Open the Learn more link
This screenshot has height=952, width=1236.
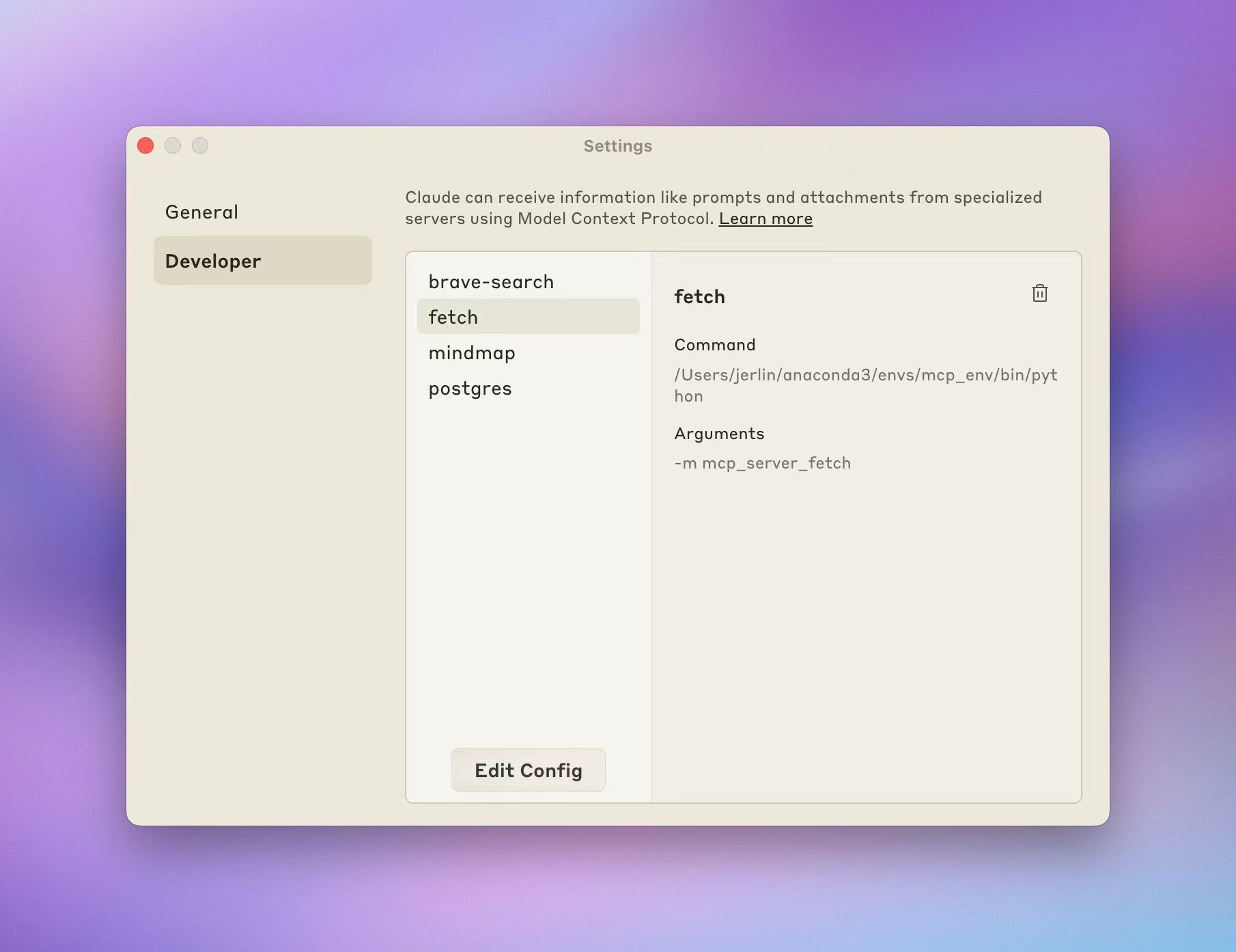point(766,219)
